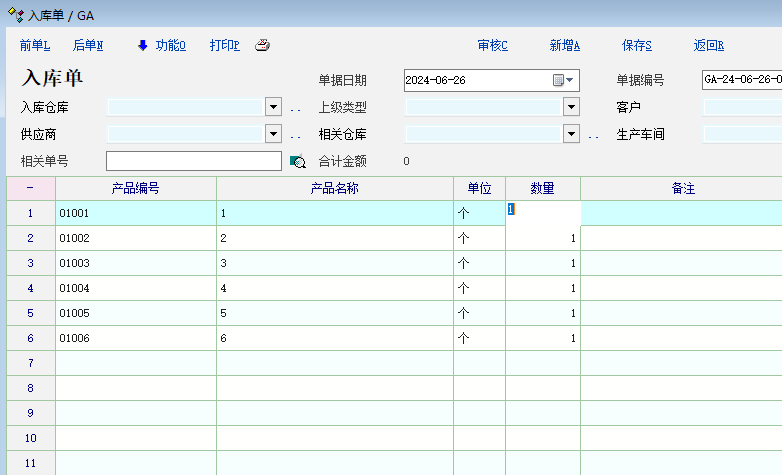Click the blue down-arrow 功能 icon
The width and height of the screenshot is (782, 475).
click(142, 45)
